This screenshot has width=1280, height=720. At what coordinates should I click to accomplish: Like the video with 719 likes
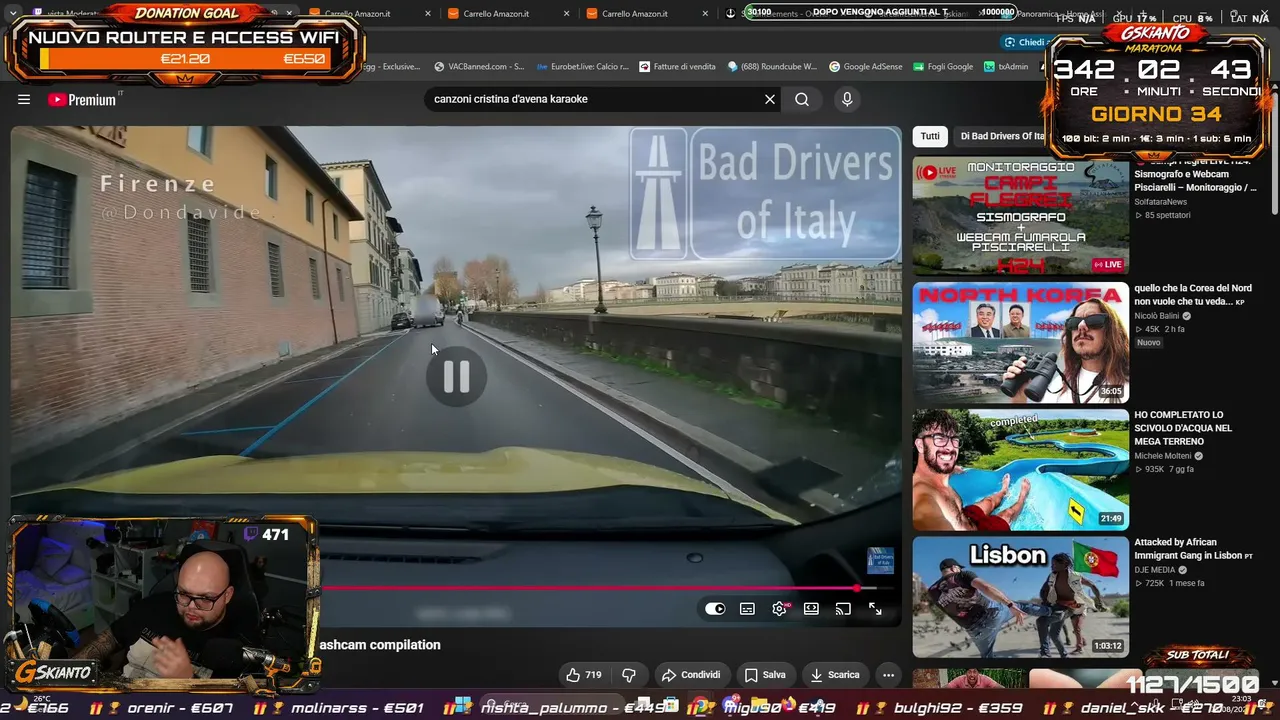point(583,675)
